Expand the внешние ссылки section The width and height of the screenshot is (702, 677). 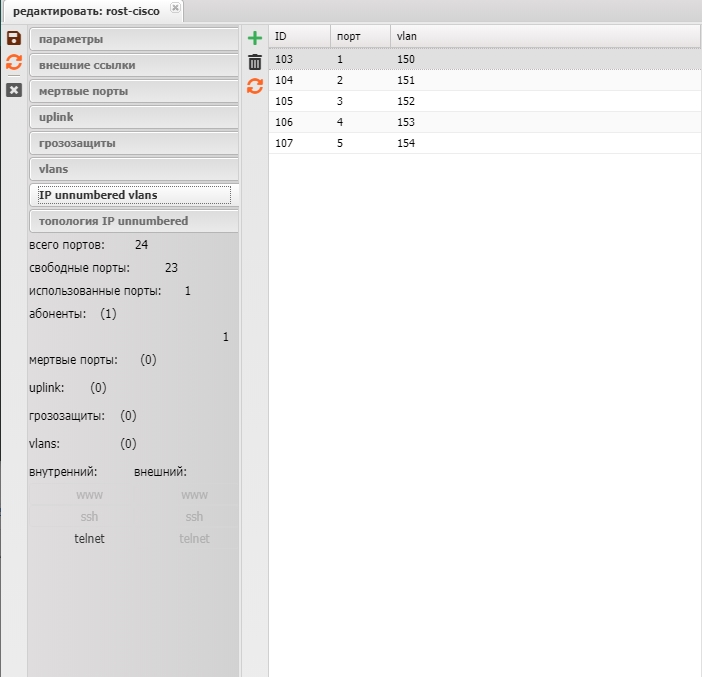[x=133, y=65]
